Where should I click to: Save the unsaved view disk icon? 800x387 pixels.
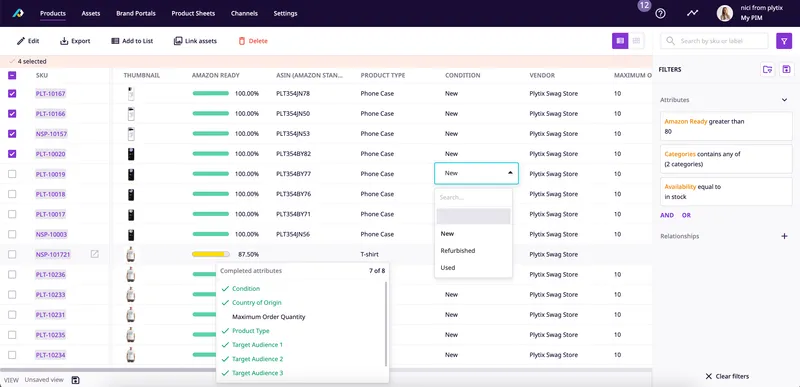pyautogui.click(x=76, y=380)
